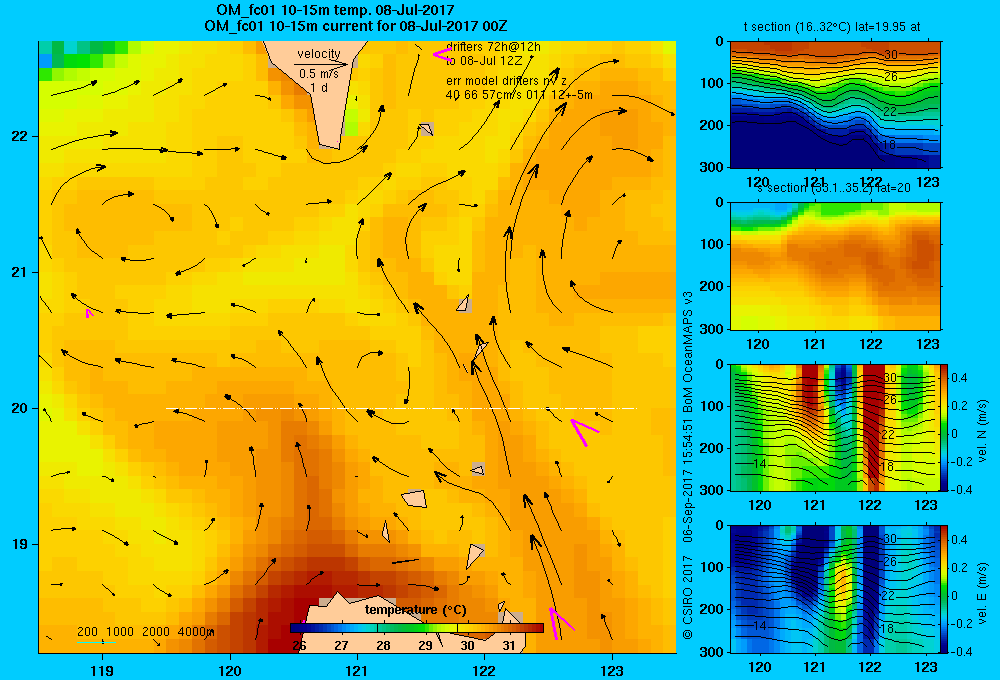The image size is (1000, 680).
Task: Click the subtitle 'OM_fc01 10-15m current for 08-Jul-2017 00Z'
Action: (356, 26)
